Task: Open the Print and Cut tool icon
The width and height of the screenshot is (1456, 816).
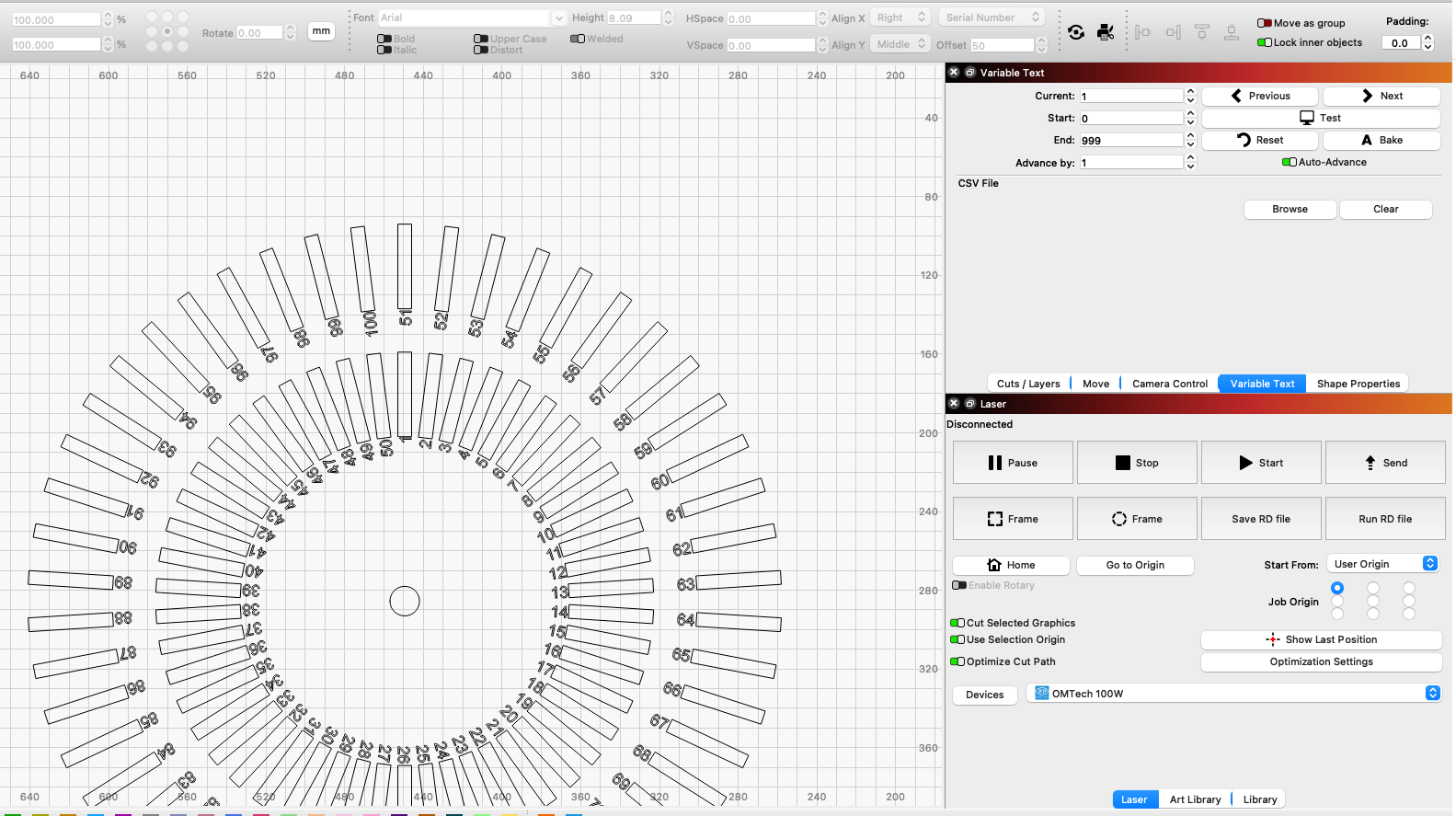Action: [1106, 32]
